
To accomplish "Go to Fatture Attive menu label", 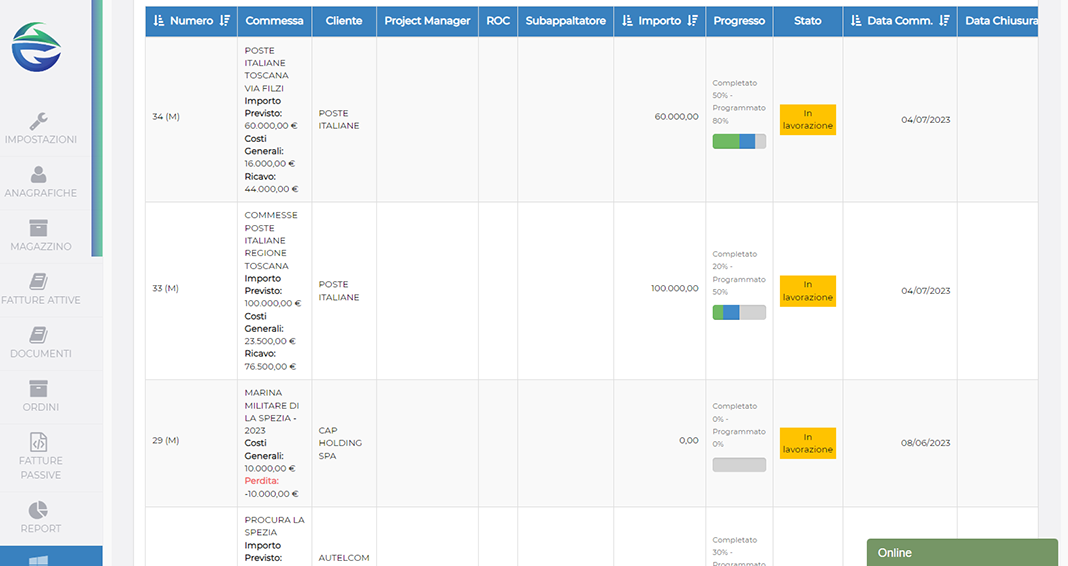I will coord(41,300).
